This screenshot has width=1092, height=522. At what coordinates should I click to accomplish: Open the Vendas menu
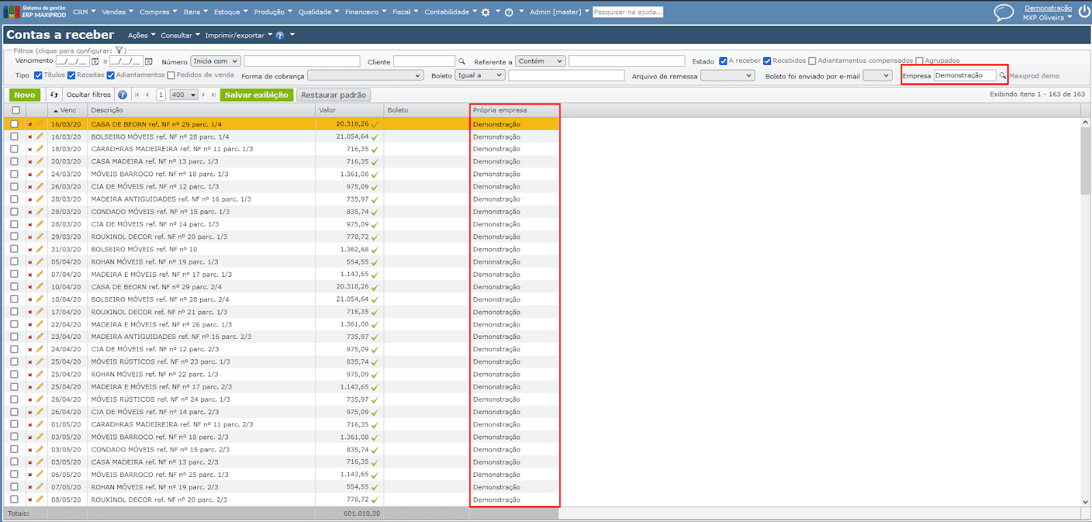pyautogui.click(x=117, y=13)
